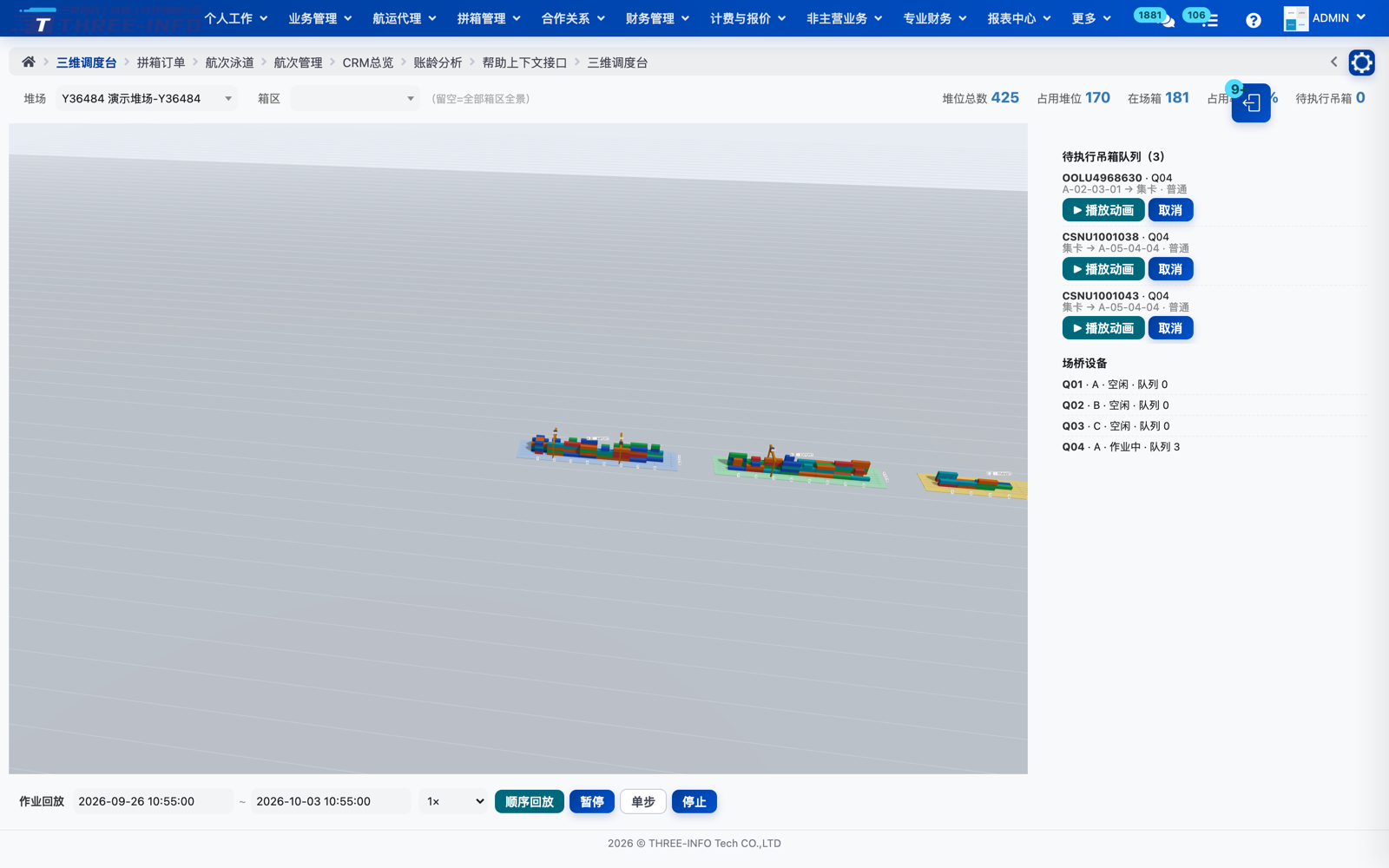Screen dimensions: 1389x868
Task: Click the help question mark icon
Action: coord(1253,19)
